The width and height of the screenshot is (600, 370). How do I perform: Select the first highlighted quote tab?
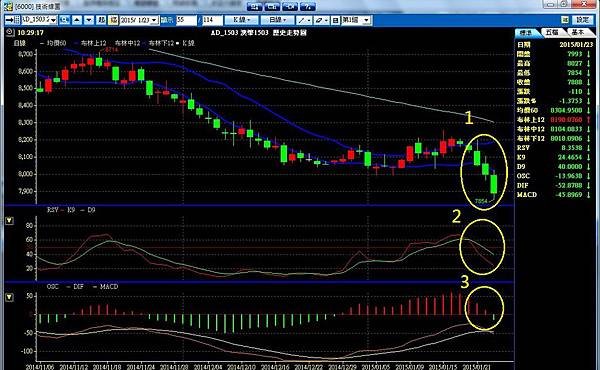click(x=527, y=33)
